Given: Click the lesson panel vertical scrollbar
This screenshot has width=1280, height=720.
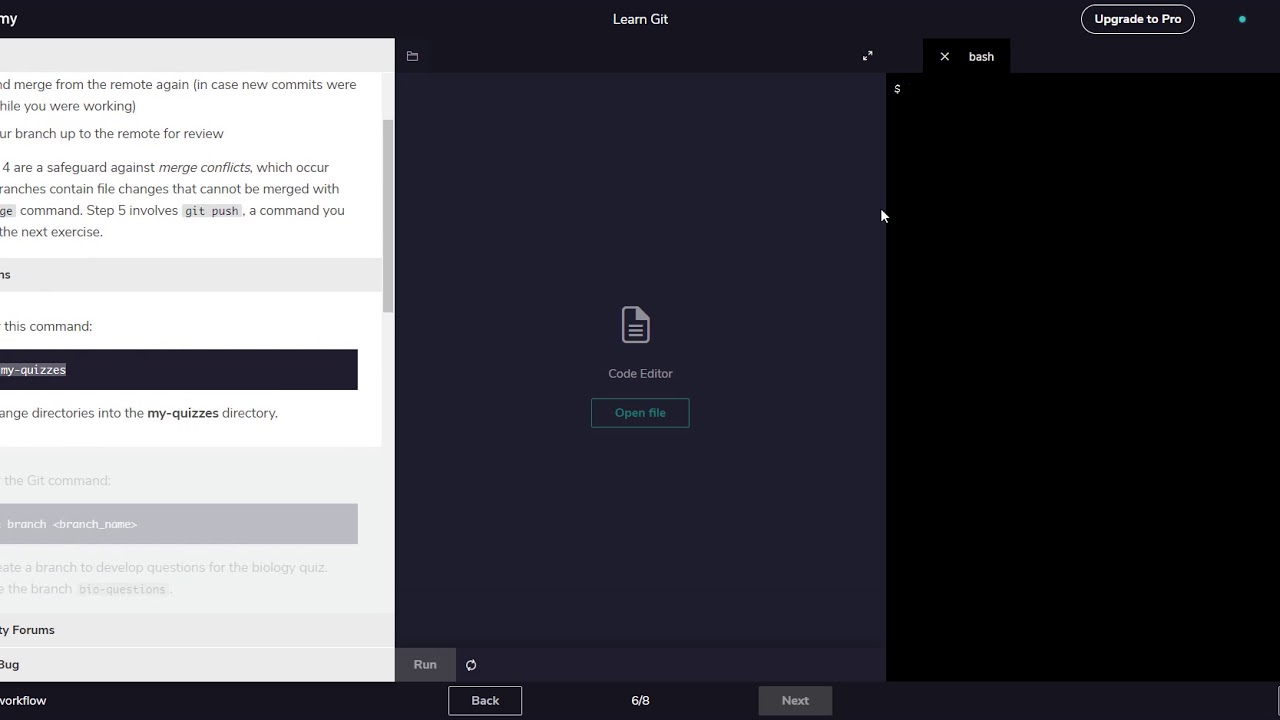Looking at the screenshot, I should pyautogui.click(x=388, y=215).
